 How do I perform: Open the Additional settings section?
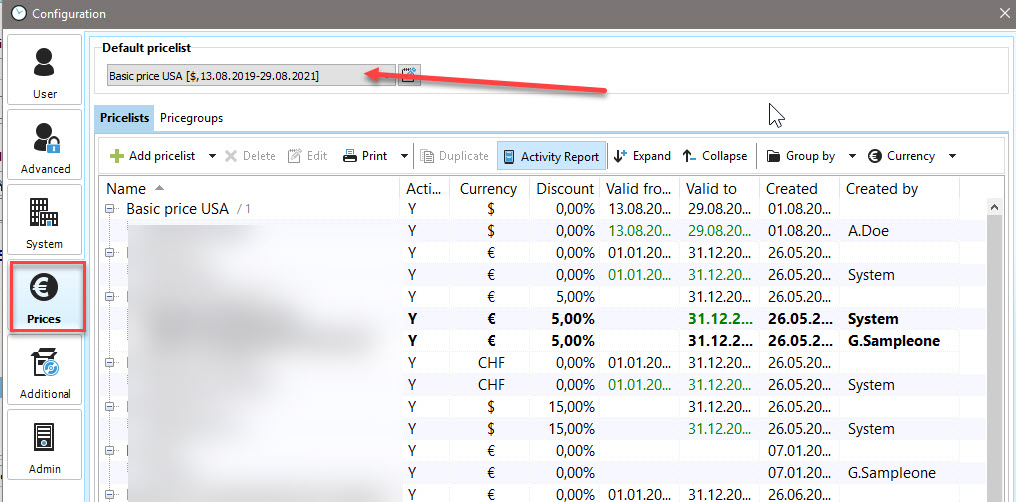click(x=45, y=370)
